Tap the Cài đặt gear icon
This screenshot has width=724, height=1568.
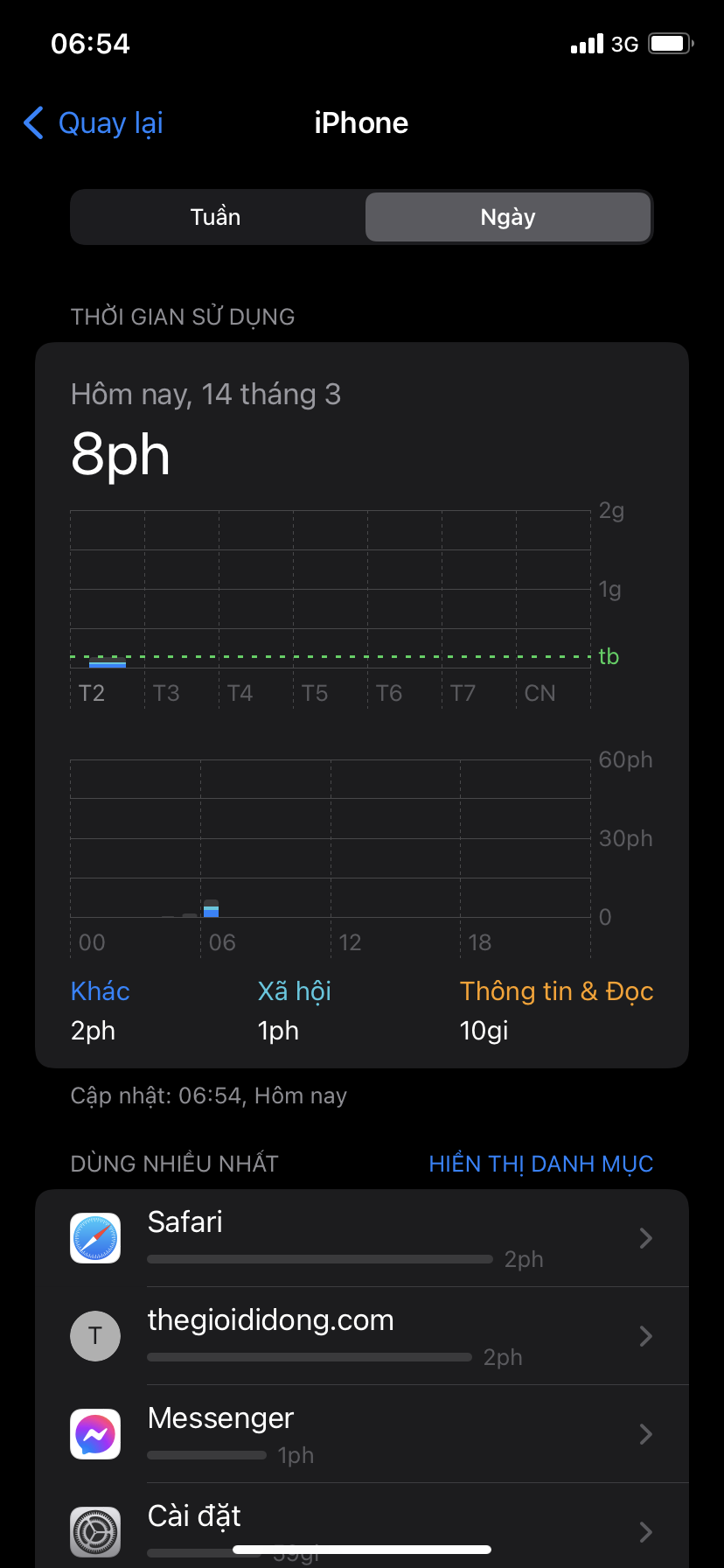[95, 1532]
